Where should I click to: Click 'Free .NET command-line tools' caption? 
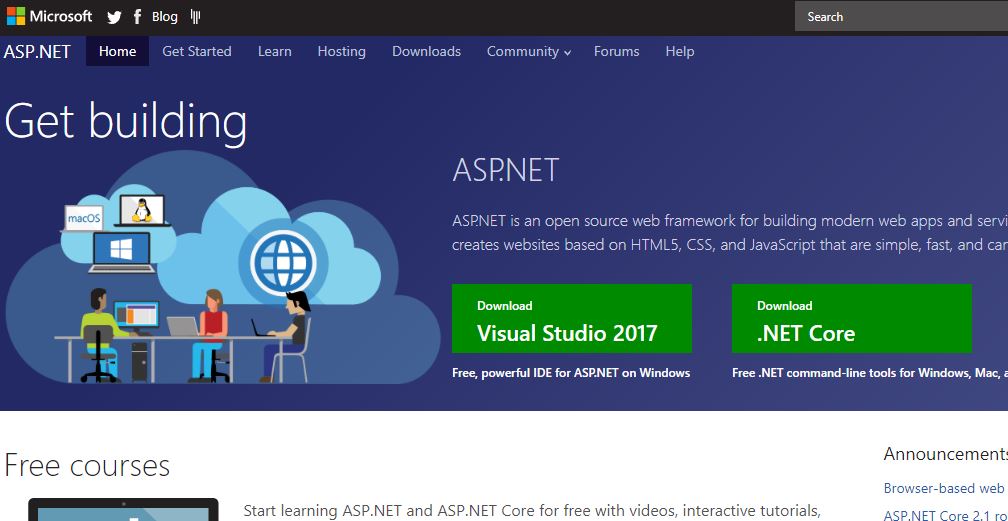coord(870,372)
